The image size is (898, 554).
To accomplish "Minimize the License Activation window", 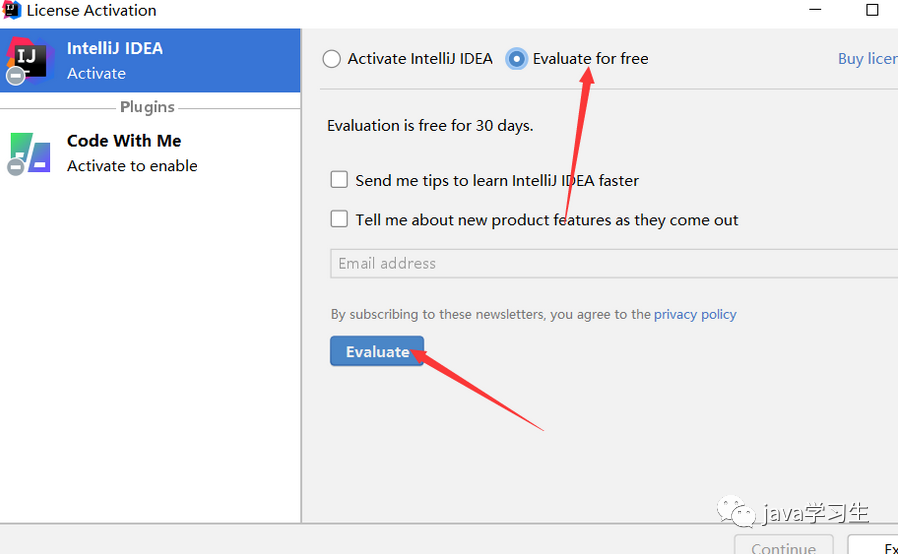I will (x=815, y=10).
